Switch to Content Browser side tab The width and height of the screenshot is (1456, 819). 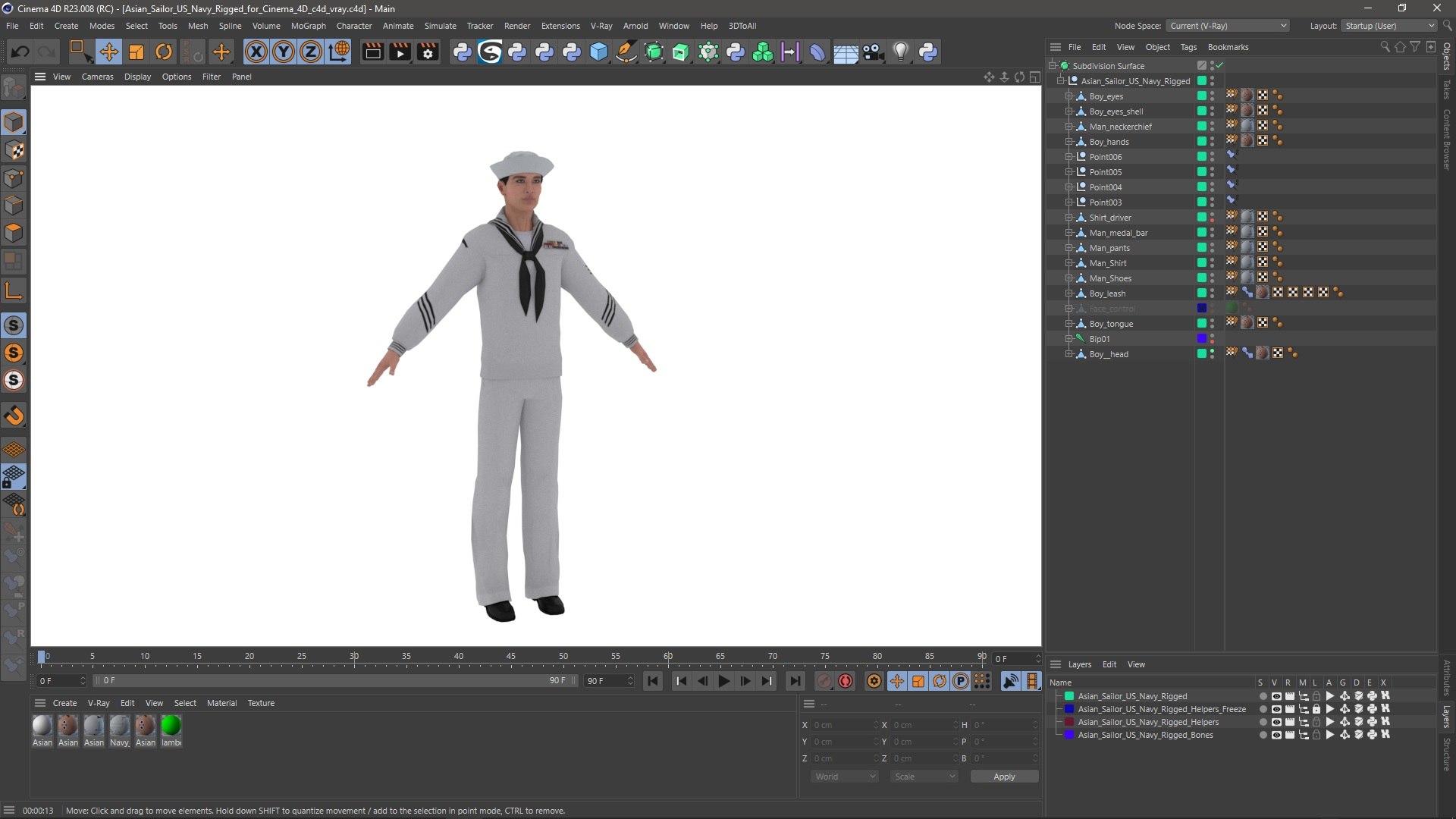click(x=1447, y=140)
